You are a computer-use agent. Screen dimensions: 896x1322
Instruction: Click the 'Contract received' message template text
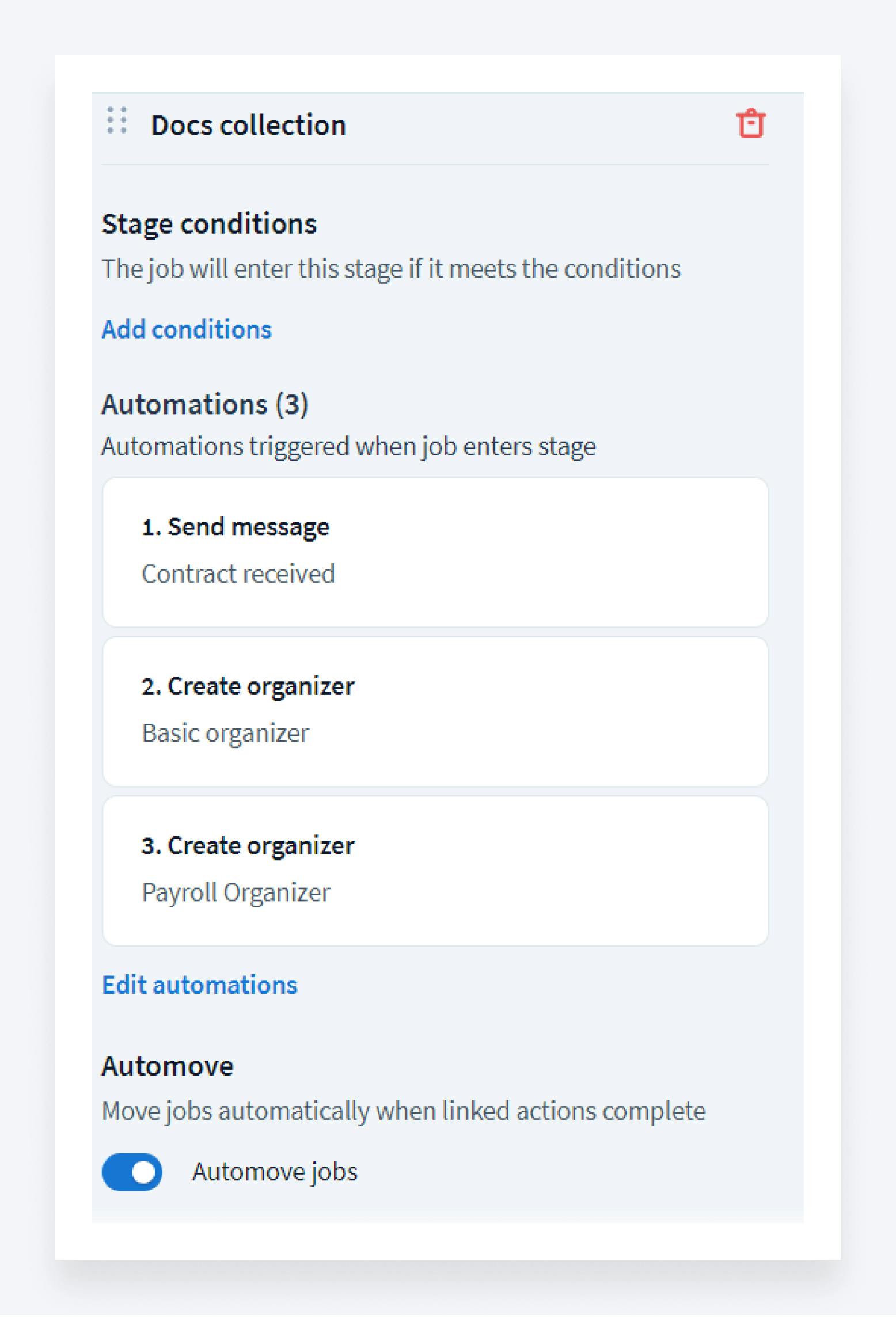pos(238,573)
